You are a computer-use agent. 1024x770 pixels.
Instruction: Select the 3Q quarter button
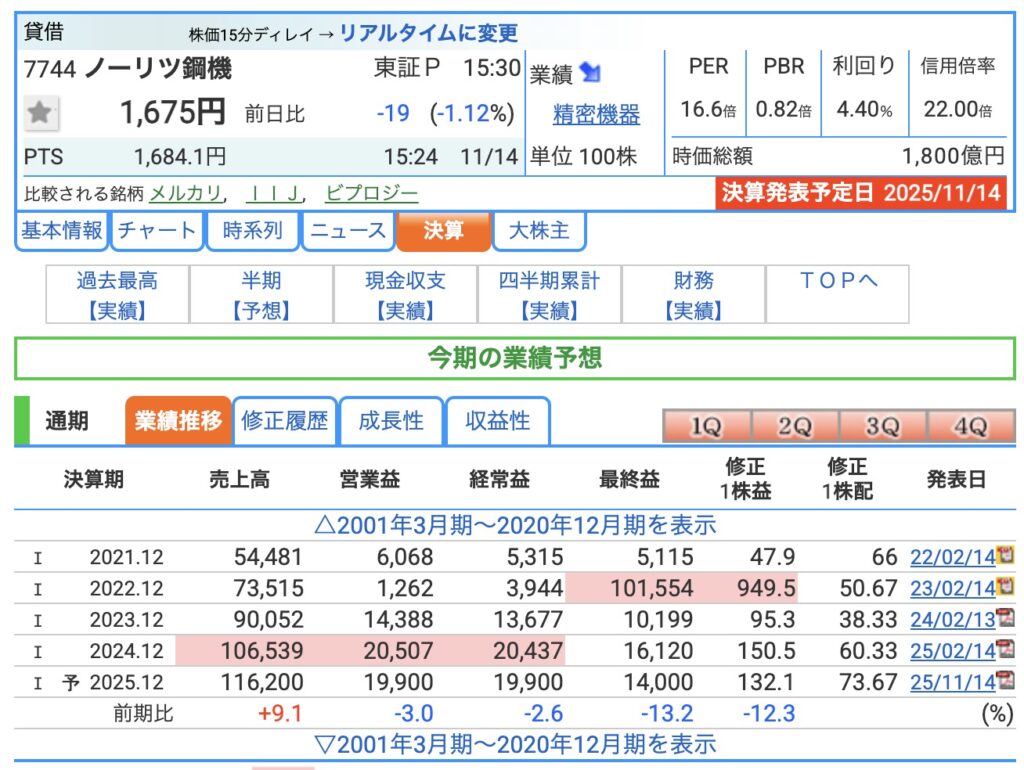(882, 426)
